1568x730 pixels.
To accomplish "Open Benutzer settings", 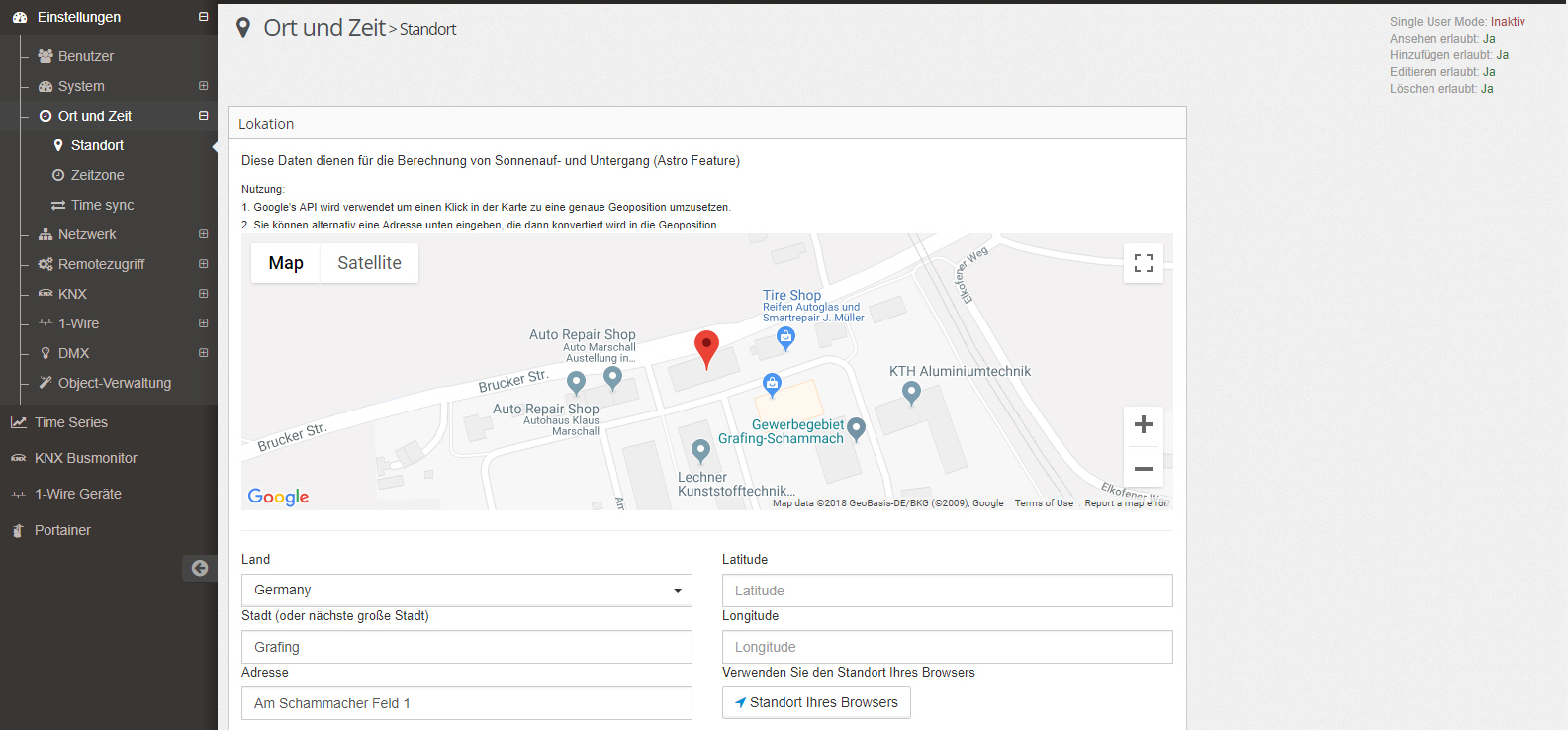I will pos(86,56).
